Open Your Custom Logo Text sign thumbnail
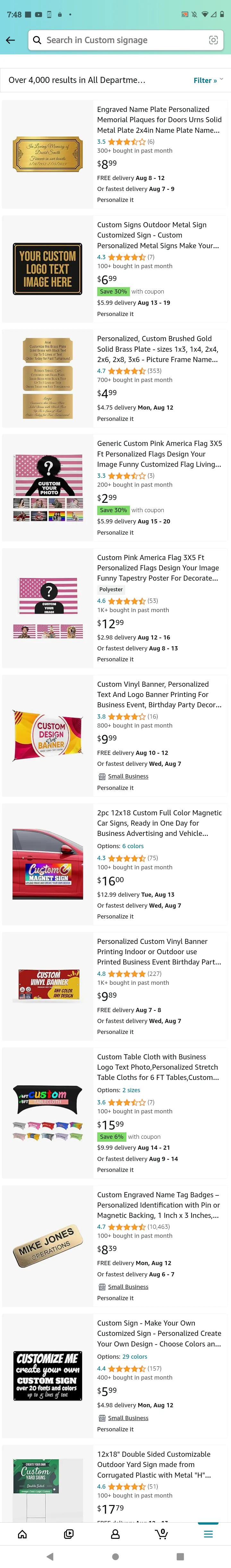Screen dimensions: 231x1568 click(x=47, y=269)
